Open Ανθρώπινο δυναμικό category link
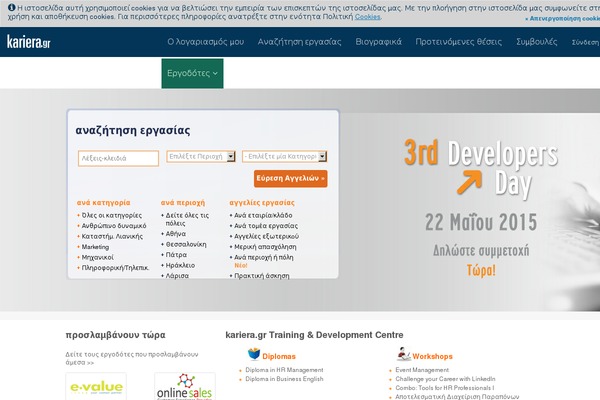 tap(114, 226)
